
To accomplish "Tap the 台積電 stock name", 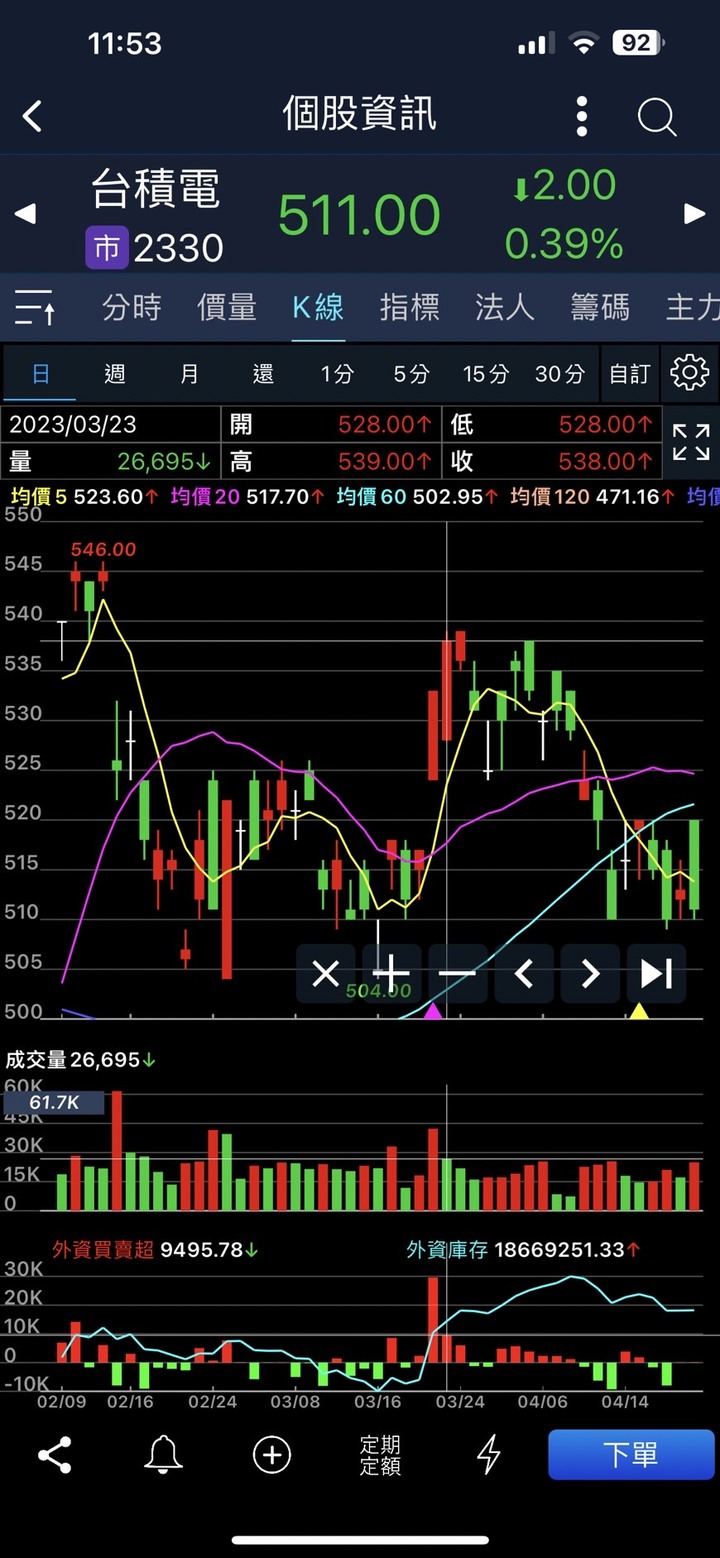I will point(156,189).
